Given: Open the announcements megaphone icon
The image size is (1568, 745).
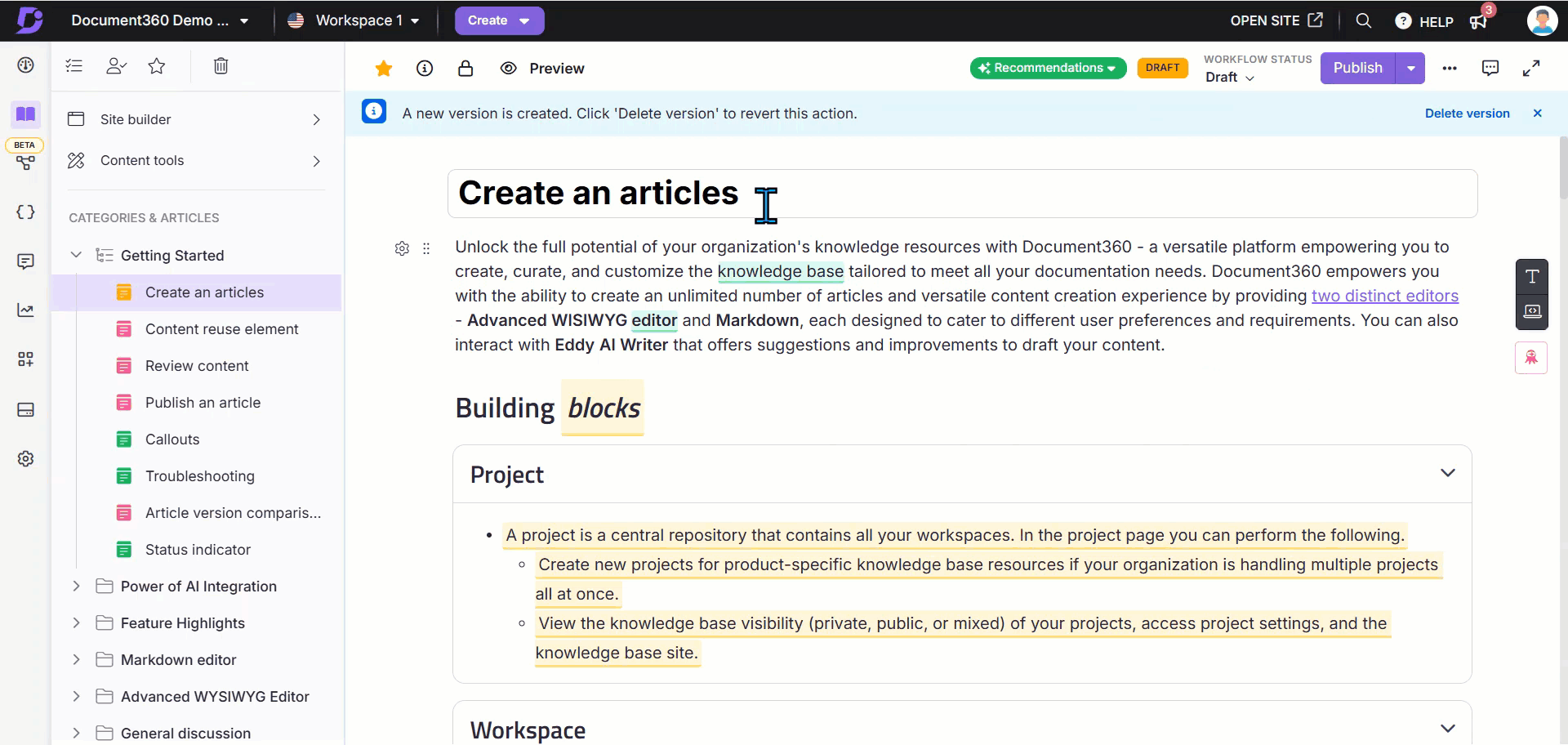Looking at the screenshot, I should tap(1479, 21).
